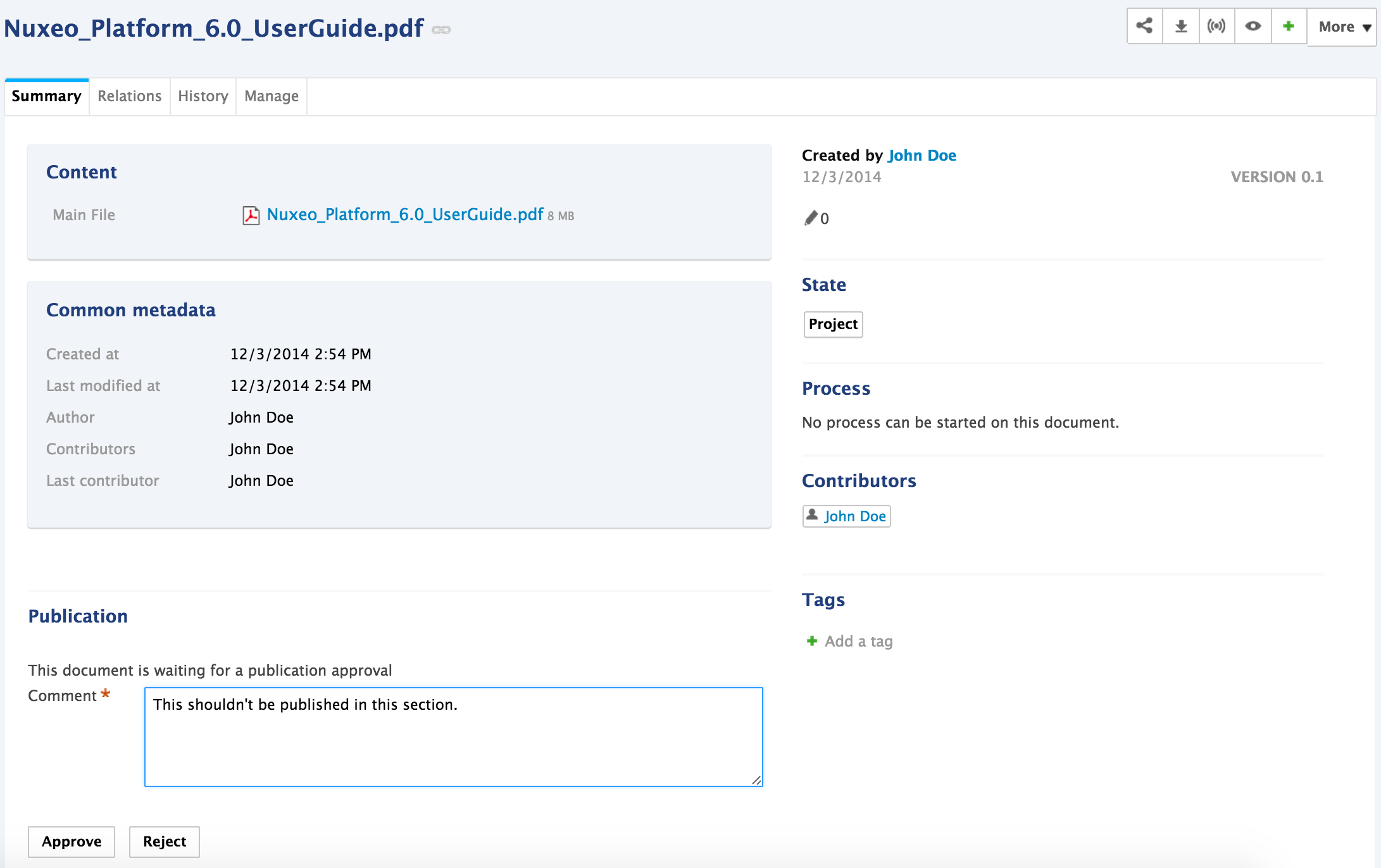
Task: Click the green plus icon in the toolbar
Action: 1289,26
